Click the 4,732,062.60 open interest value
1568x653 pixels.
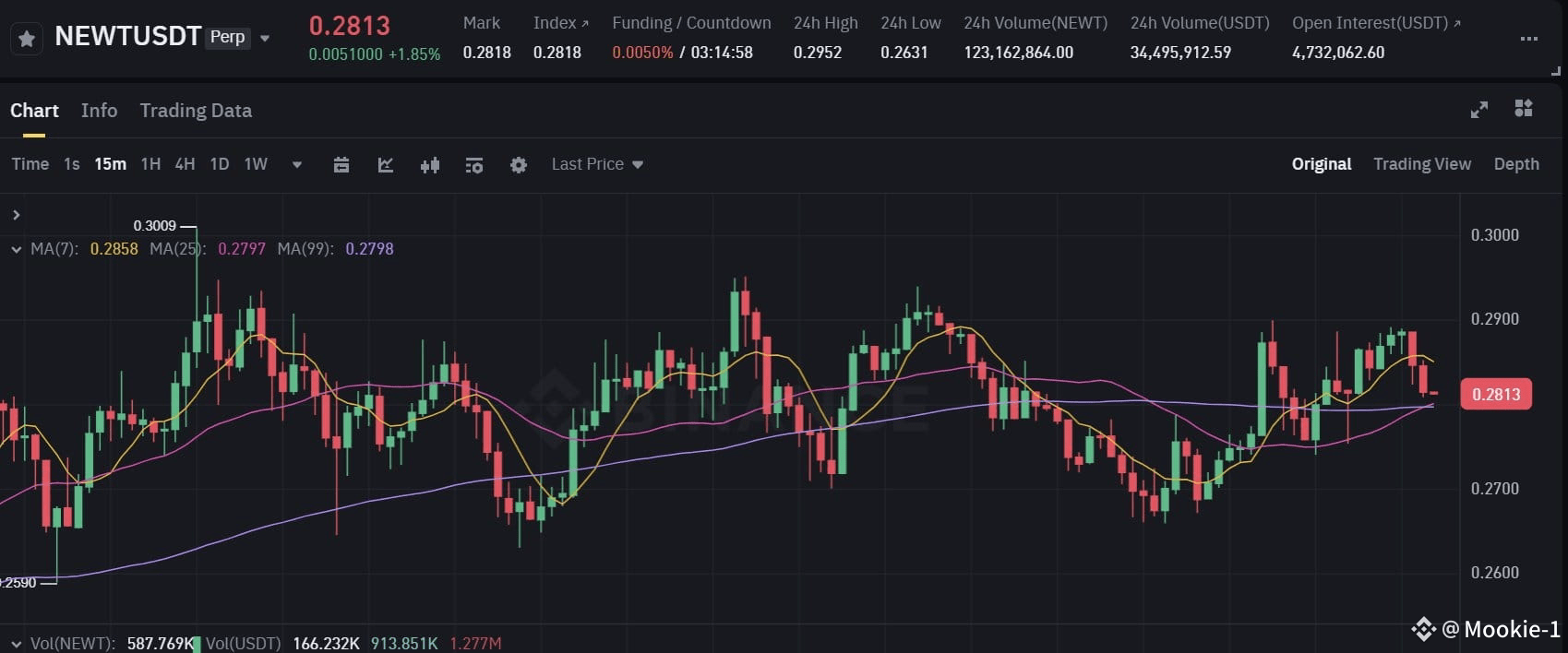[1338, 53]
